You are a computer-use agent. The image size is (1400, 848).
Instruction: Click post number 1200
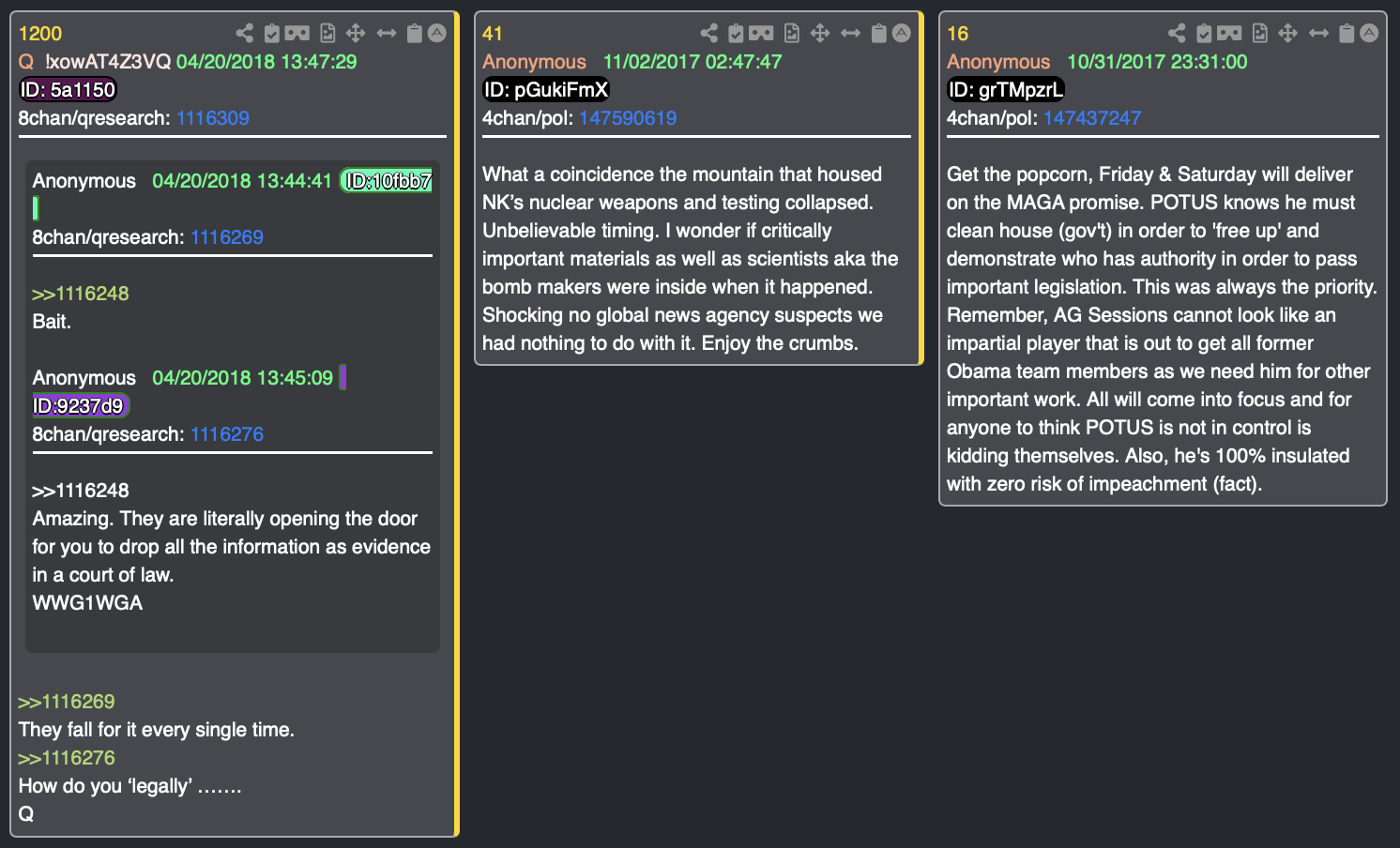pyautogui.click(x=40, y=34)
